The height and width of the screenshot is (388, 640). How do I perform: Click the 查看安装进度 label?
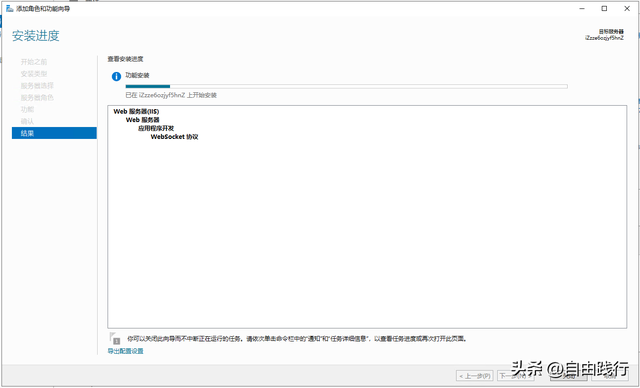click(125, 59)
